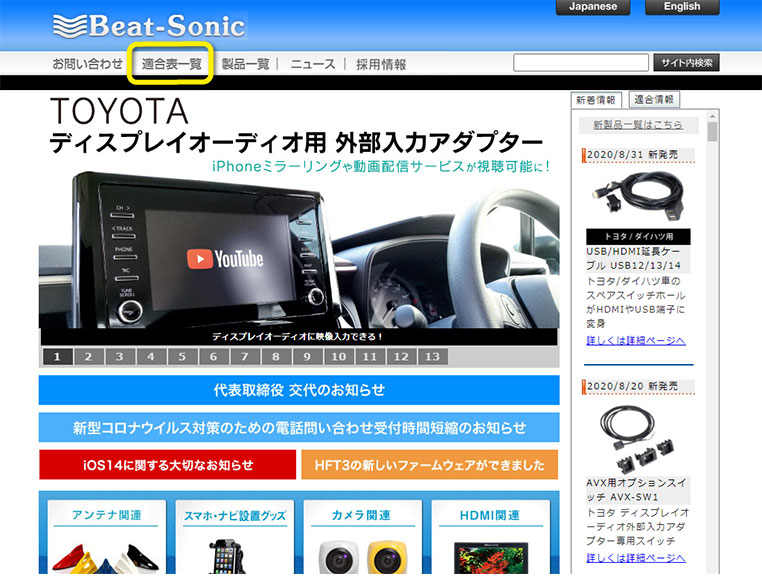Switch to 適合情報 tab
The image size is (762, 584).
click(x=654, y=99)
